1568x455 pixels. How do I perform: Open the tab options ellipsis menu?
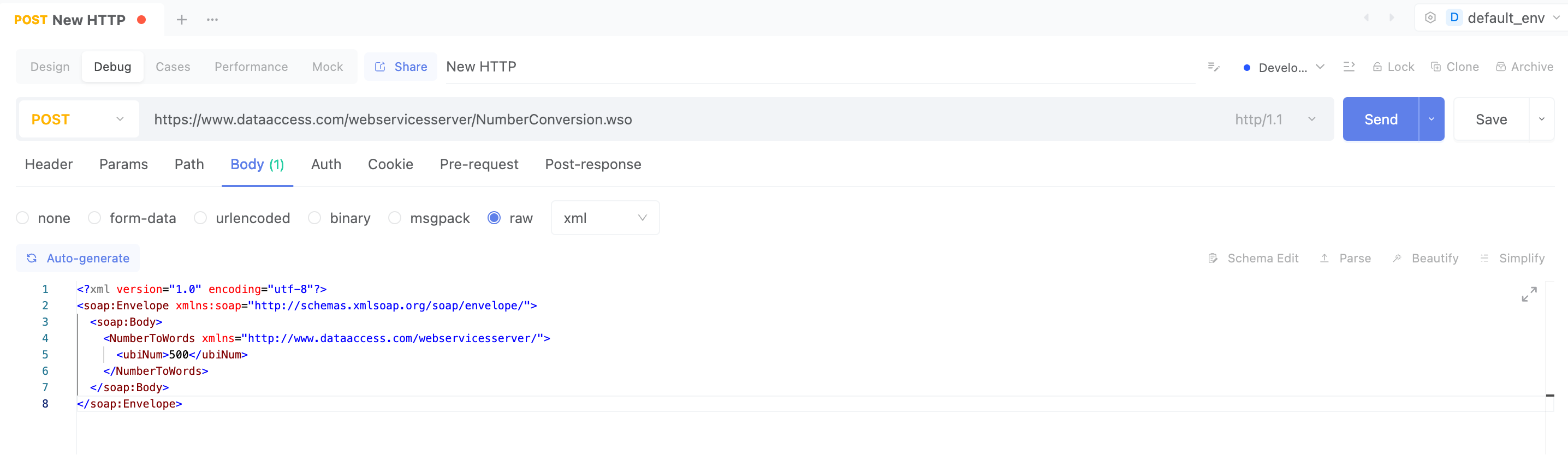pyautogui.click(x=212, y=20)
